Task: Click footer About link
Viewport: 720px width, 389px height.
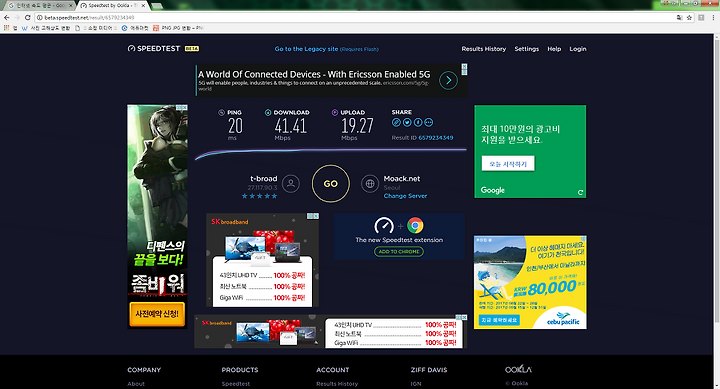Action: point(136,384)
